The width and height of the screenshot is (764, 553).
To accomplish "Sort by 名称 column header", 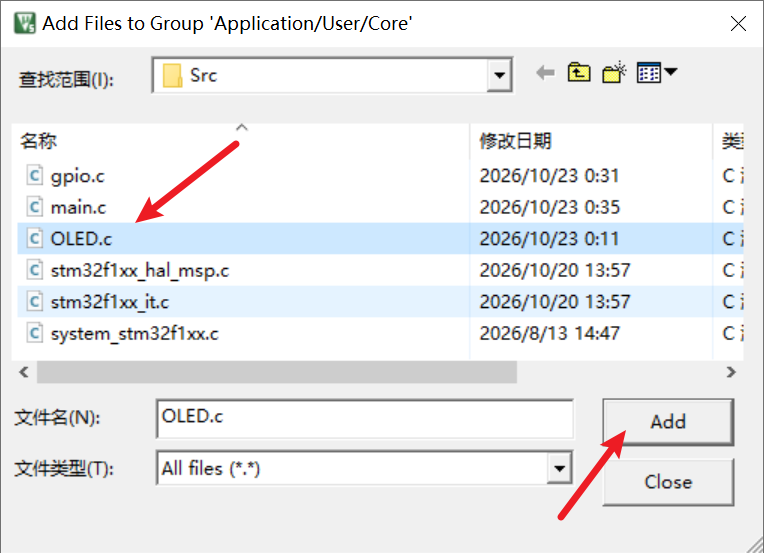I will [241, 141].
